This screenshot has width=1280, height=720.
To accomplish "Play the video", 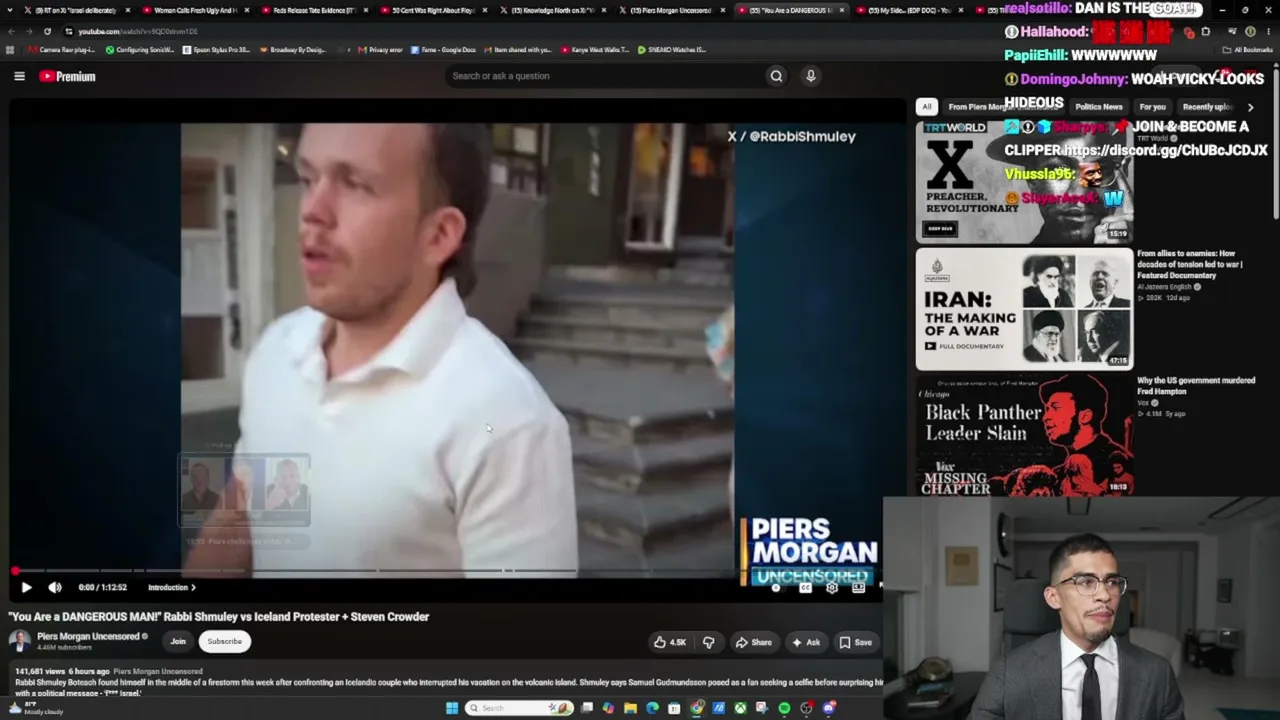I will [x=26, y=588].
